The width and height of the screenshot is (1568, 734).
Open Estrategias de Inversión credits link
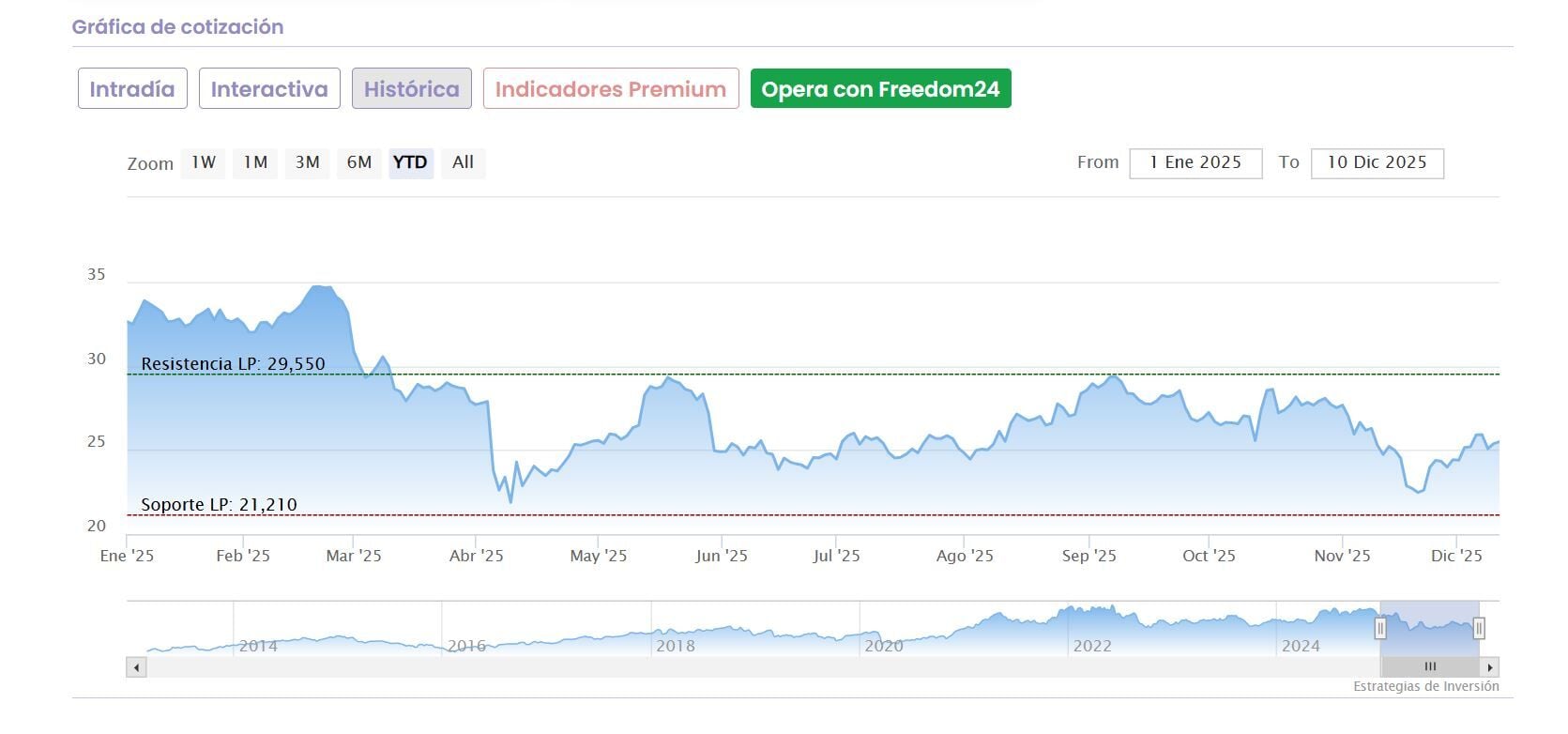tap(1425, 687)
